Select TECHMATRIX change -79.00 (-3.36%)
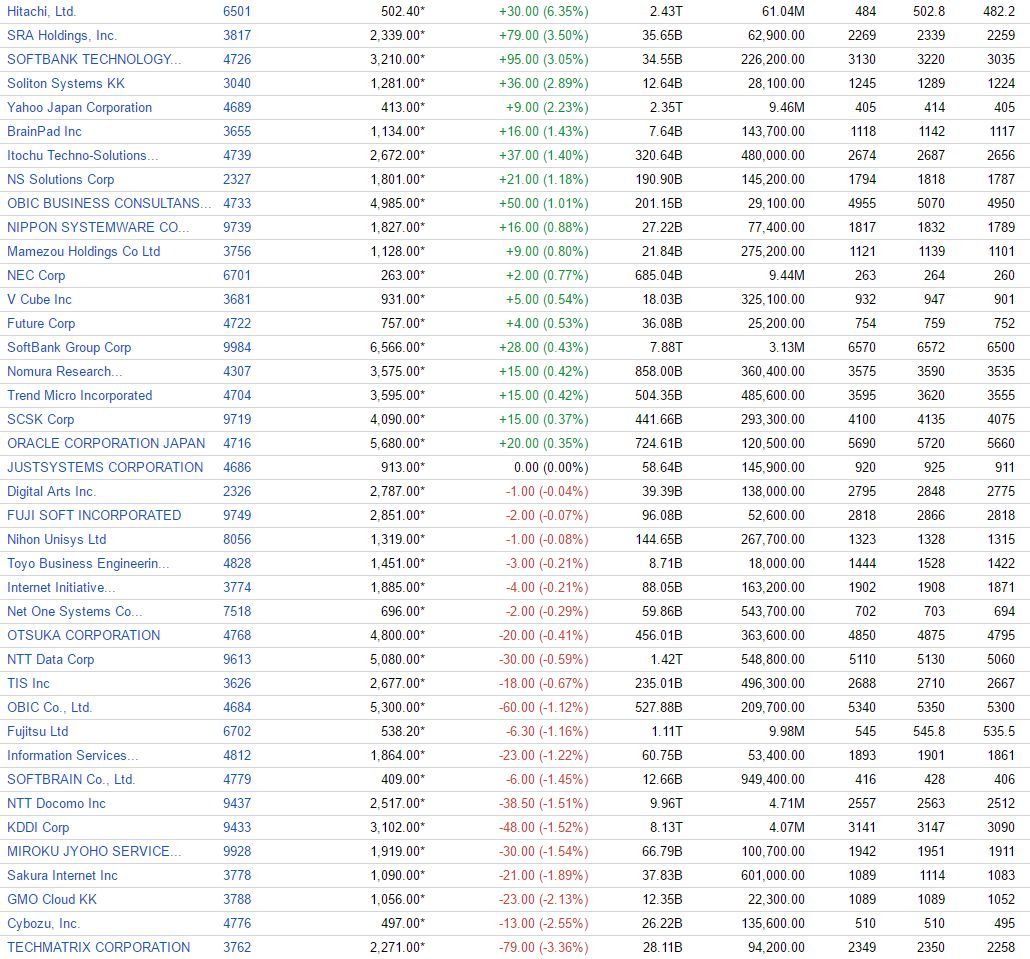Image resolution: width=1030 pixels, height=959 pixels. coord(544,947)
